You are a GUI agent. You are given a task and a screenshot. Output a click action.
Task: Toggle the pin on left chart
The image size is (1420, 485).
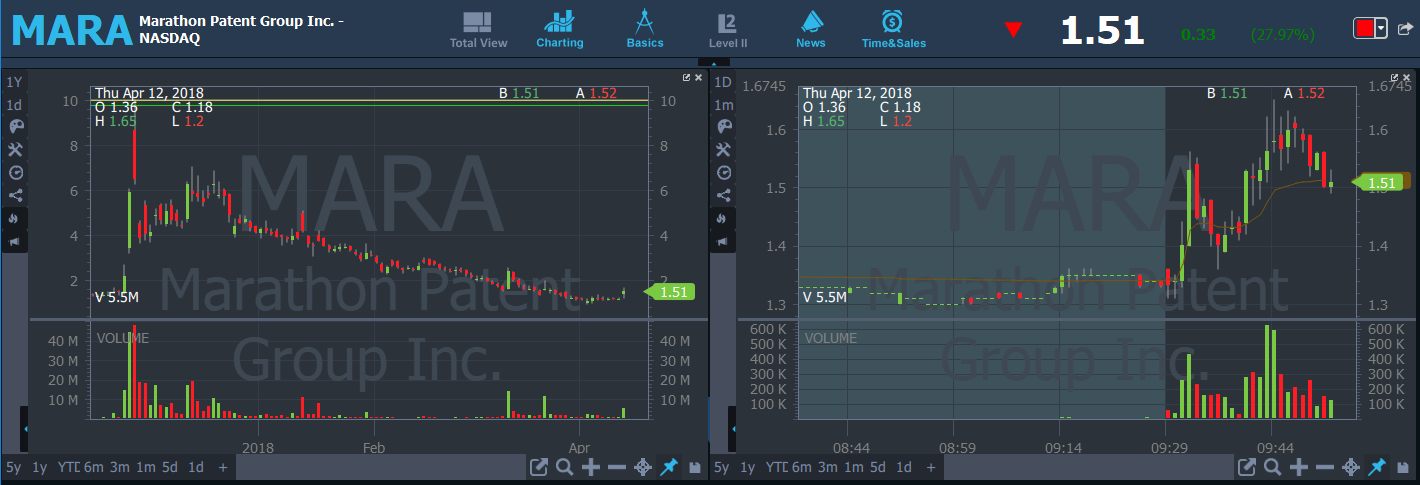click(x=669, y=467)
